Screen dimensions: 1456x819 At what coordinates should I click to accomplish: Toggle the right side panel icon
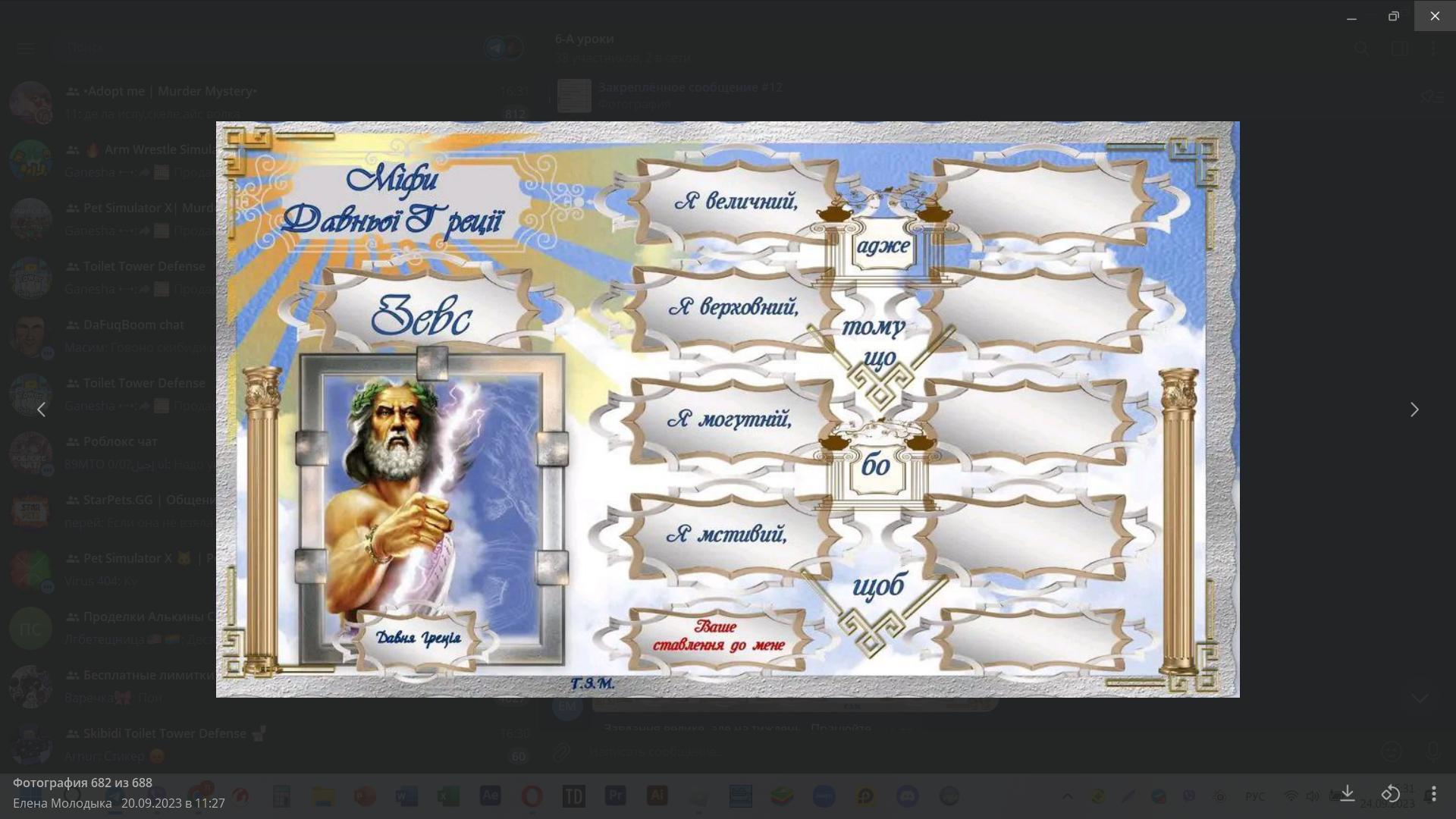point(1400,49)
